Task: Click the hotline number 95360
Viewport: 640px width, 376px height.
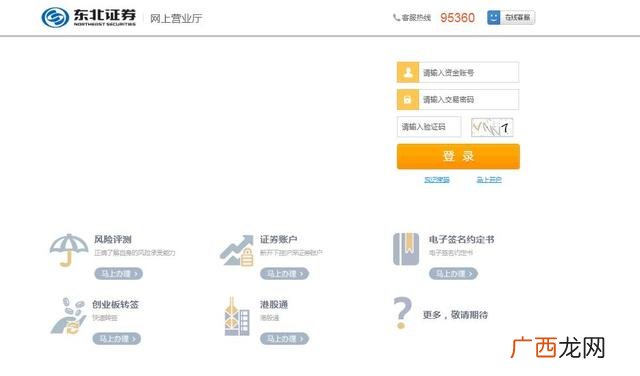Action: [x=458, y=18]
